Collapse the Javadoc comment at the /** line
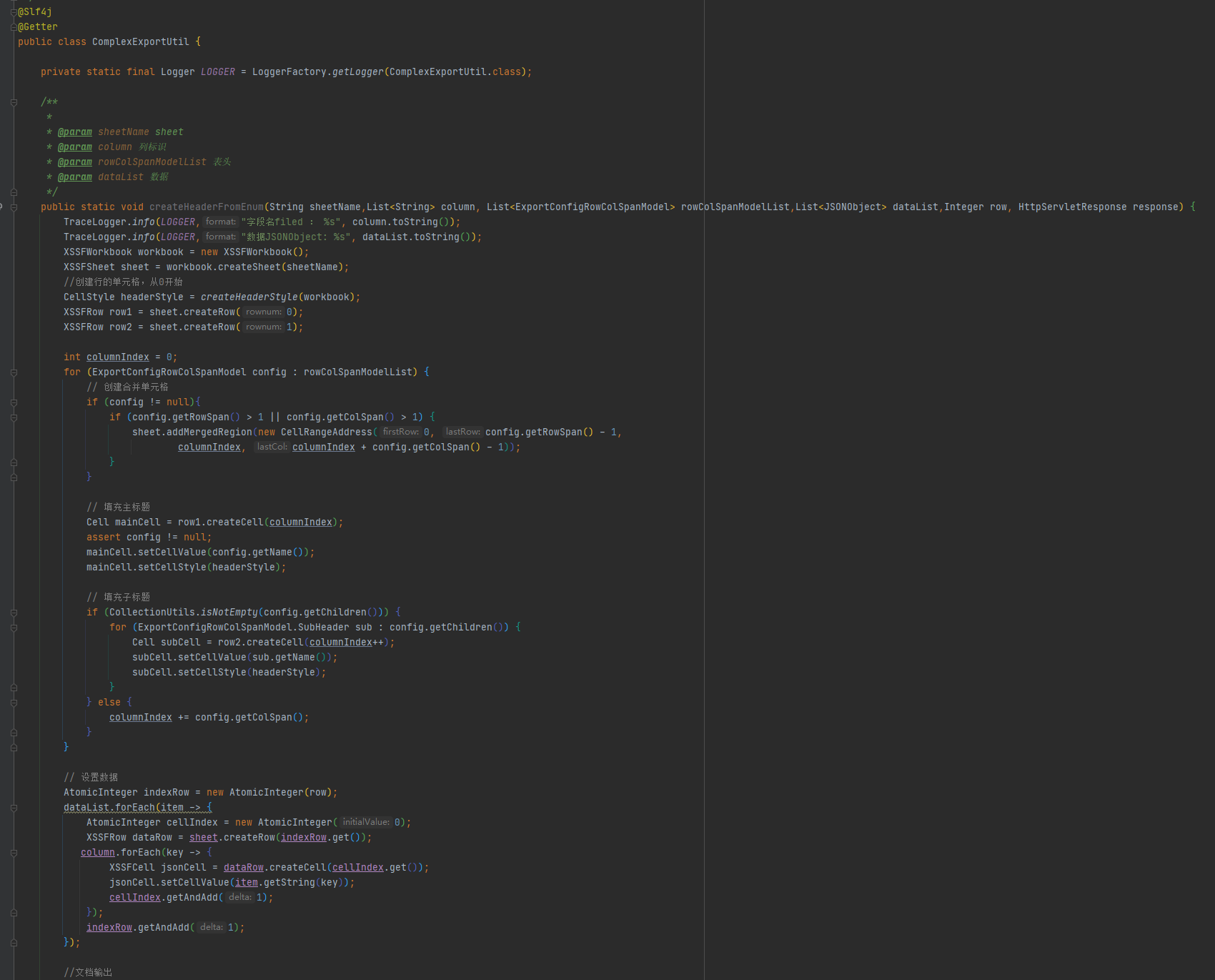The image size is (1215, 980). pos(14,102)
